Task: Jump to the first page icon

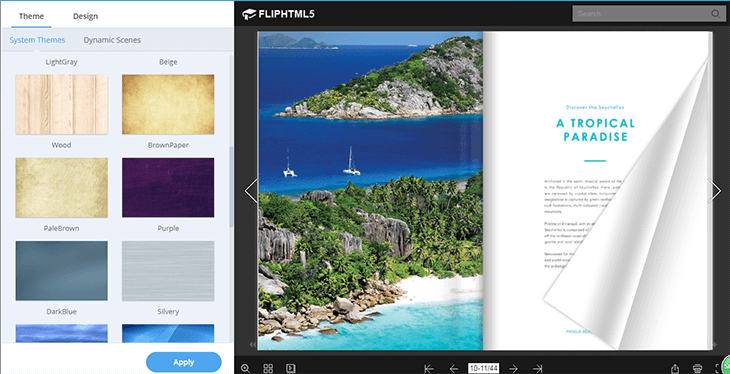Action: (x=429, y=368)
